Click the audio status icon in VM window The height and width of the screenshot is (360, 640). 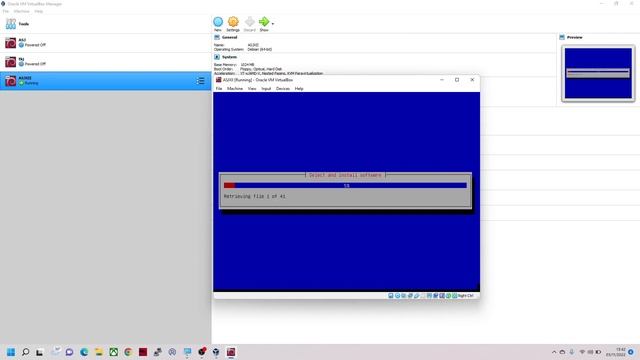point(404,296)
